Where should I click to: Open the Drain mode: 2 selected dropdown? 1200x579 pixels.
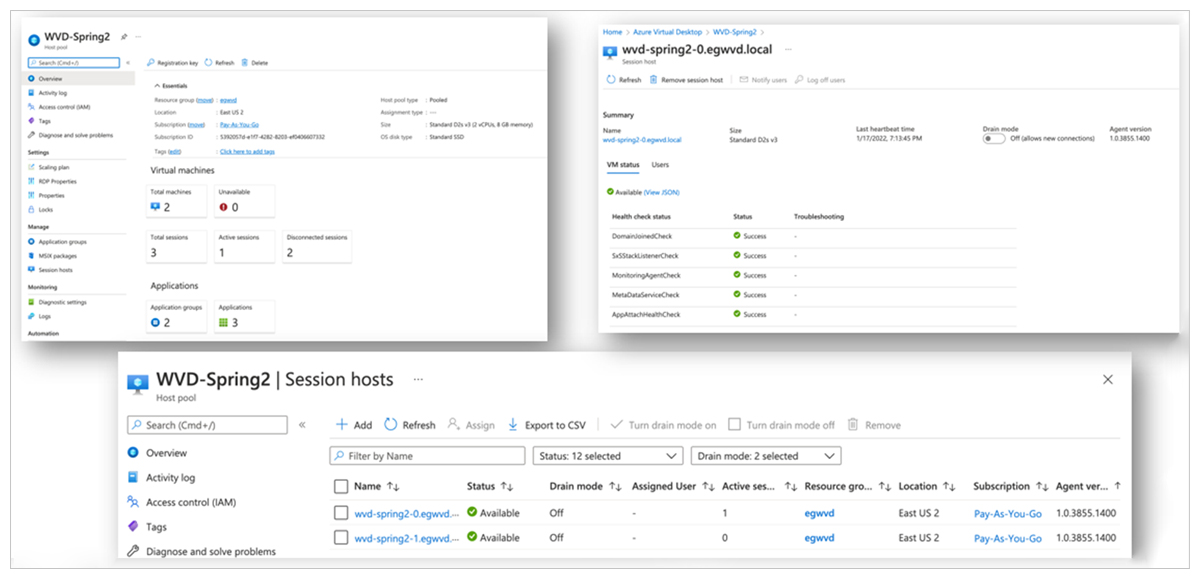(x=766, y=456)
